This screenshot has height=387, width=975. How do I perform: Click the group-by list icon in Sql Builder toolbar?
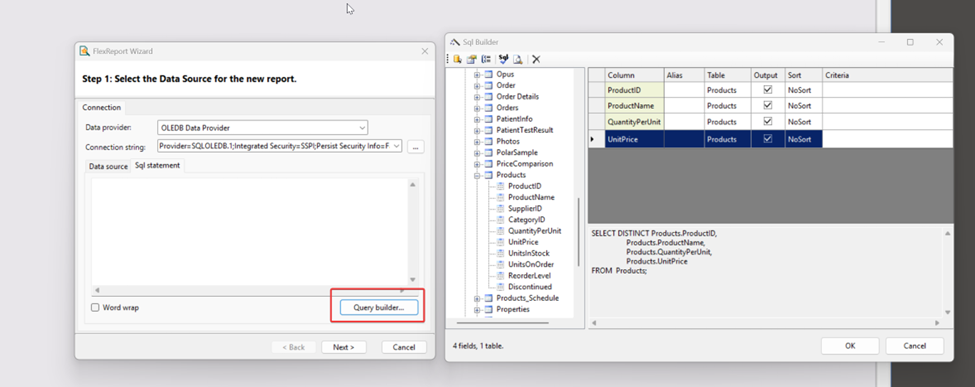click(x=486, y=59)
